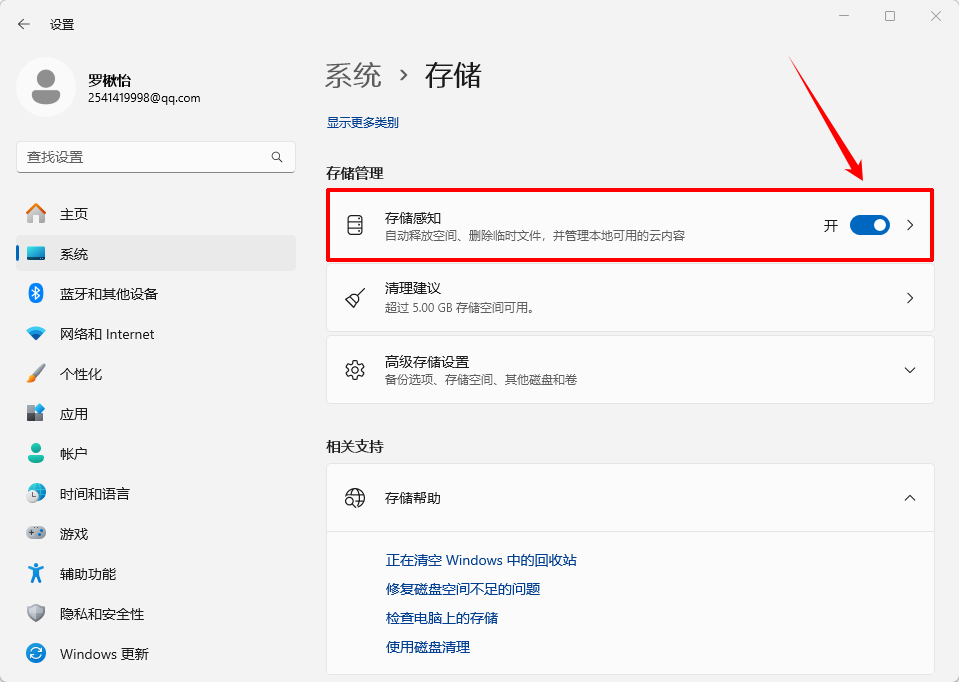Click the Apps icon in the sidebar
Viewport: 959px width, 682px height.
36,413
